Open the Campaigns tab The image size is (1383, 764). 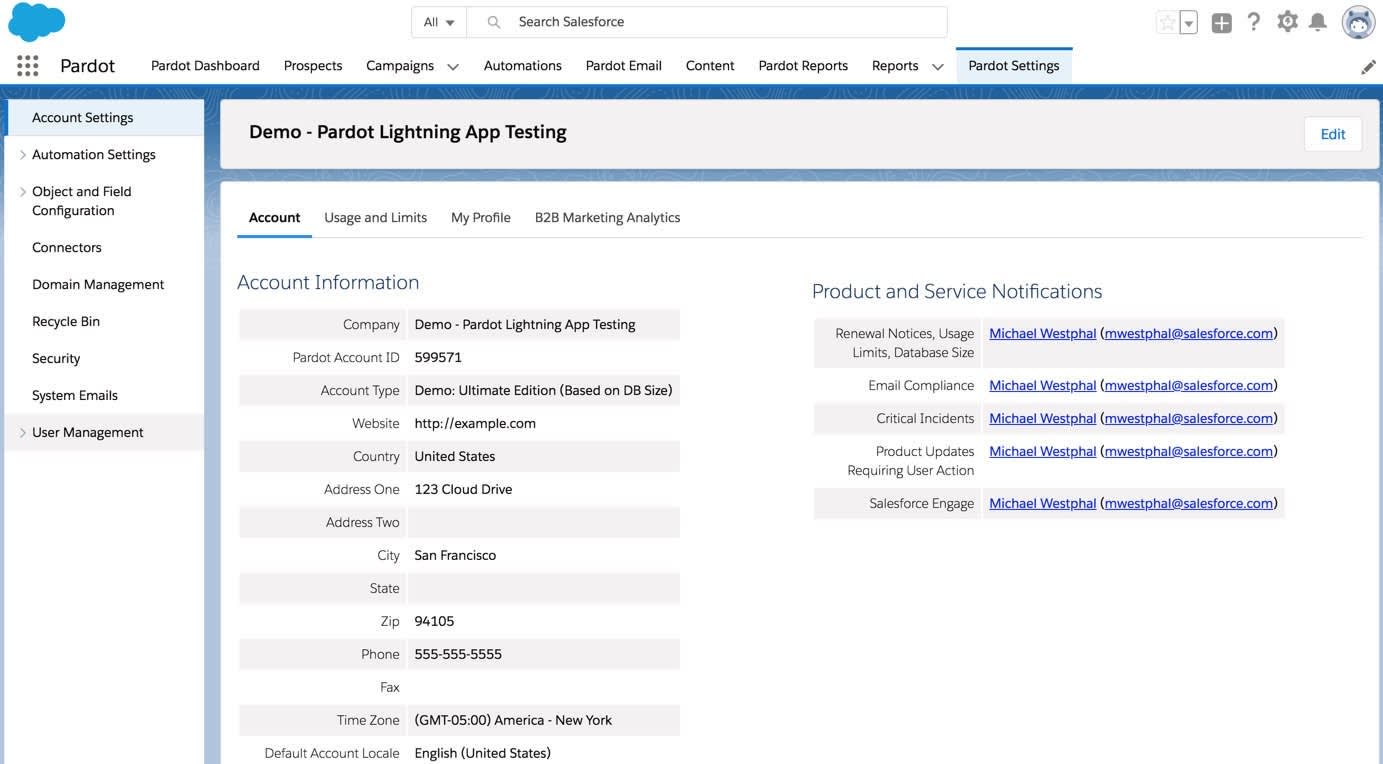pyautogui.click(x=400, y=66)
